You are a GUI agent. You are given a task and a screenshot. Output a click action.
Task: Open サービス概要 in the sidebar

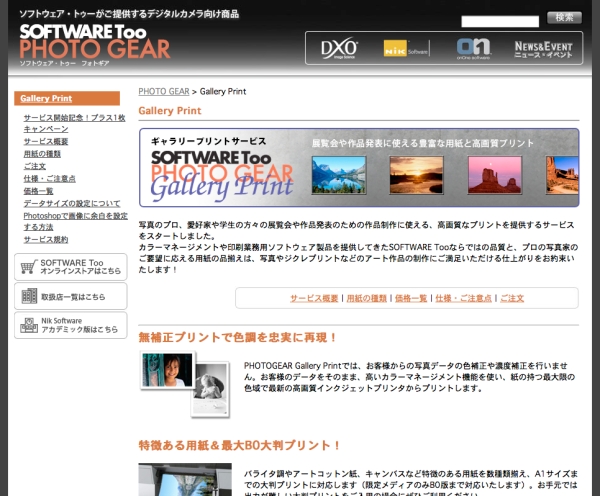(46, 142)
